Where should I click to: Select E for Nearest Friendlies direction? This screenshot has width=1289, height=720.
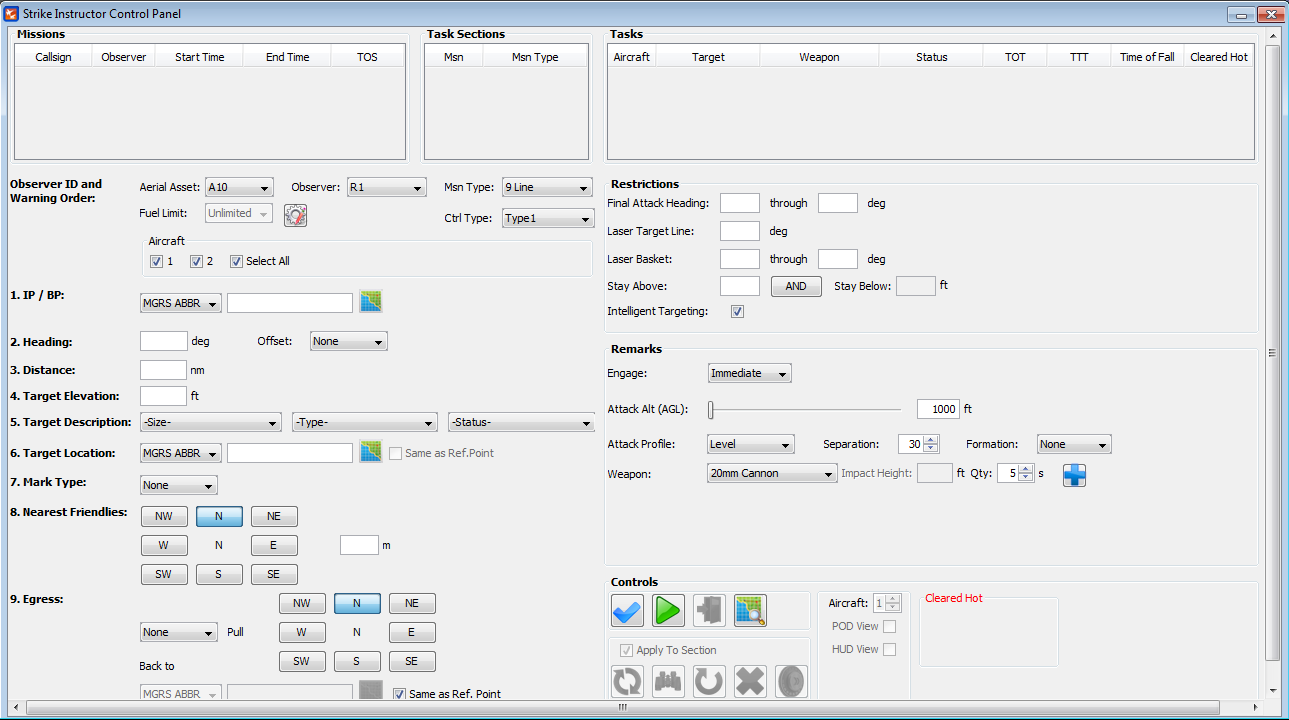pos(274,546)
